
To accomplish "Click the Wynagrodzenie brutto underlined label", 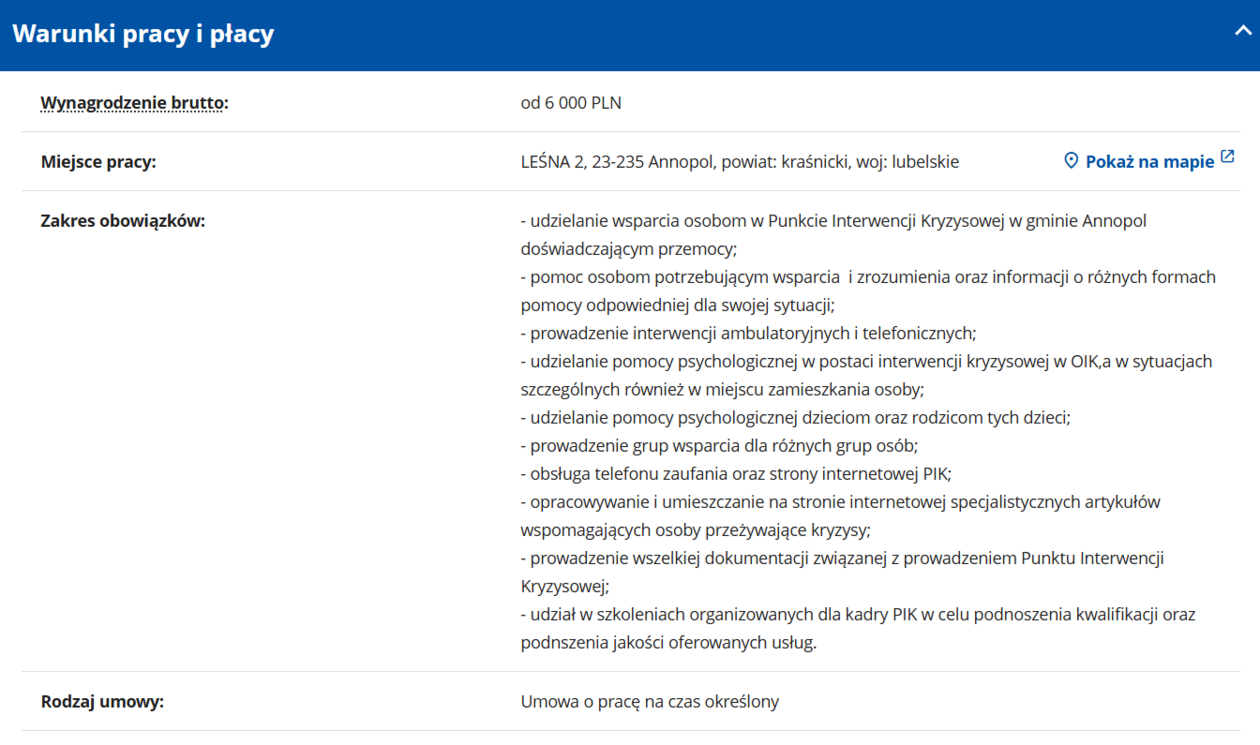I will 134,103.
